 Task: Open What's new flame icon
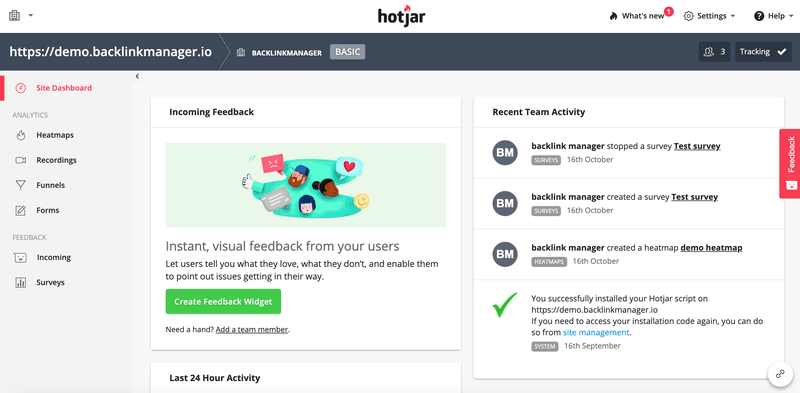coord(613,16)
